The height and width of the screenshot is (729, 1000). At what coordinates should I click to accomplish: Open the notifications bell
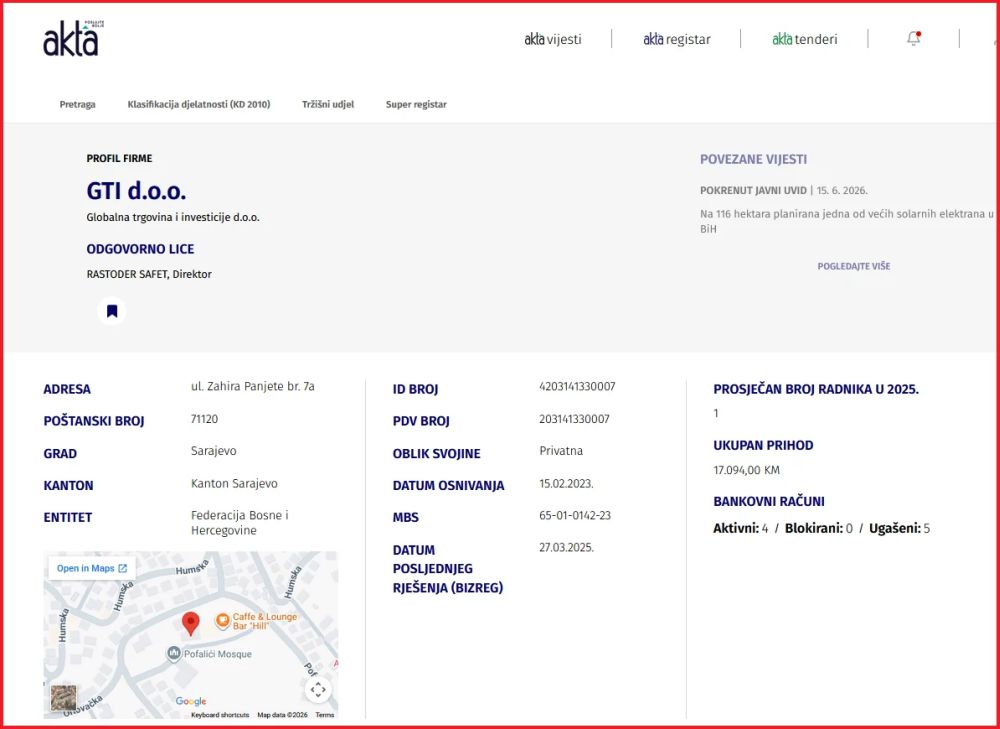point(913,38)
